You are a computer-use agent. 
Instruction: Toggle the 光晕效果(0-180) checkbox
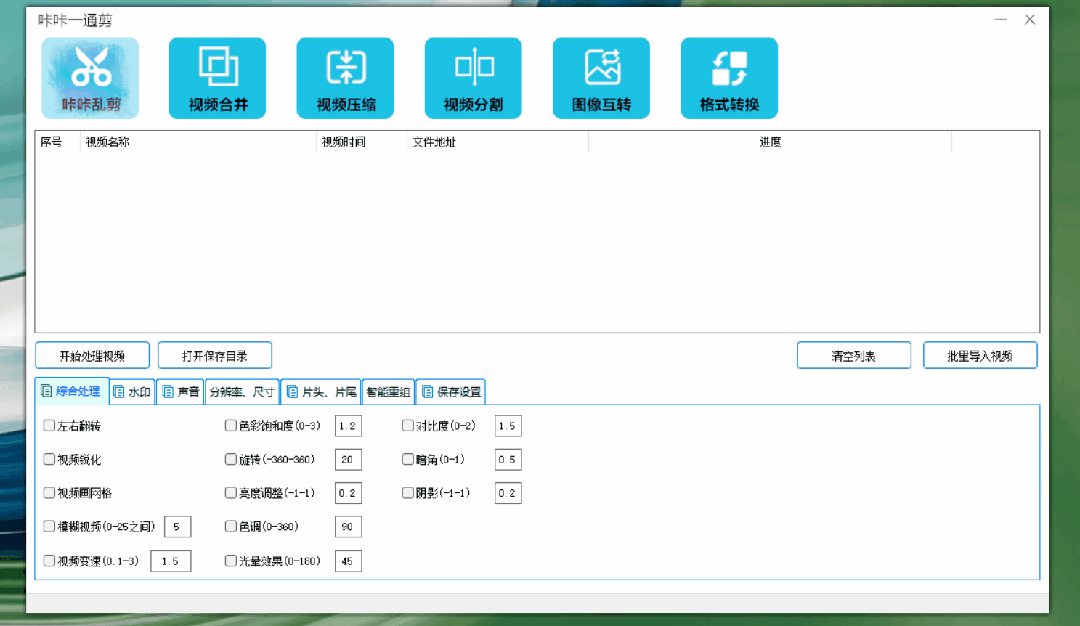pyautogui.click(x=231, y=561)
